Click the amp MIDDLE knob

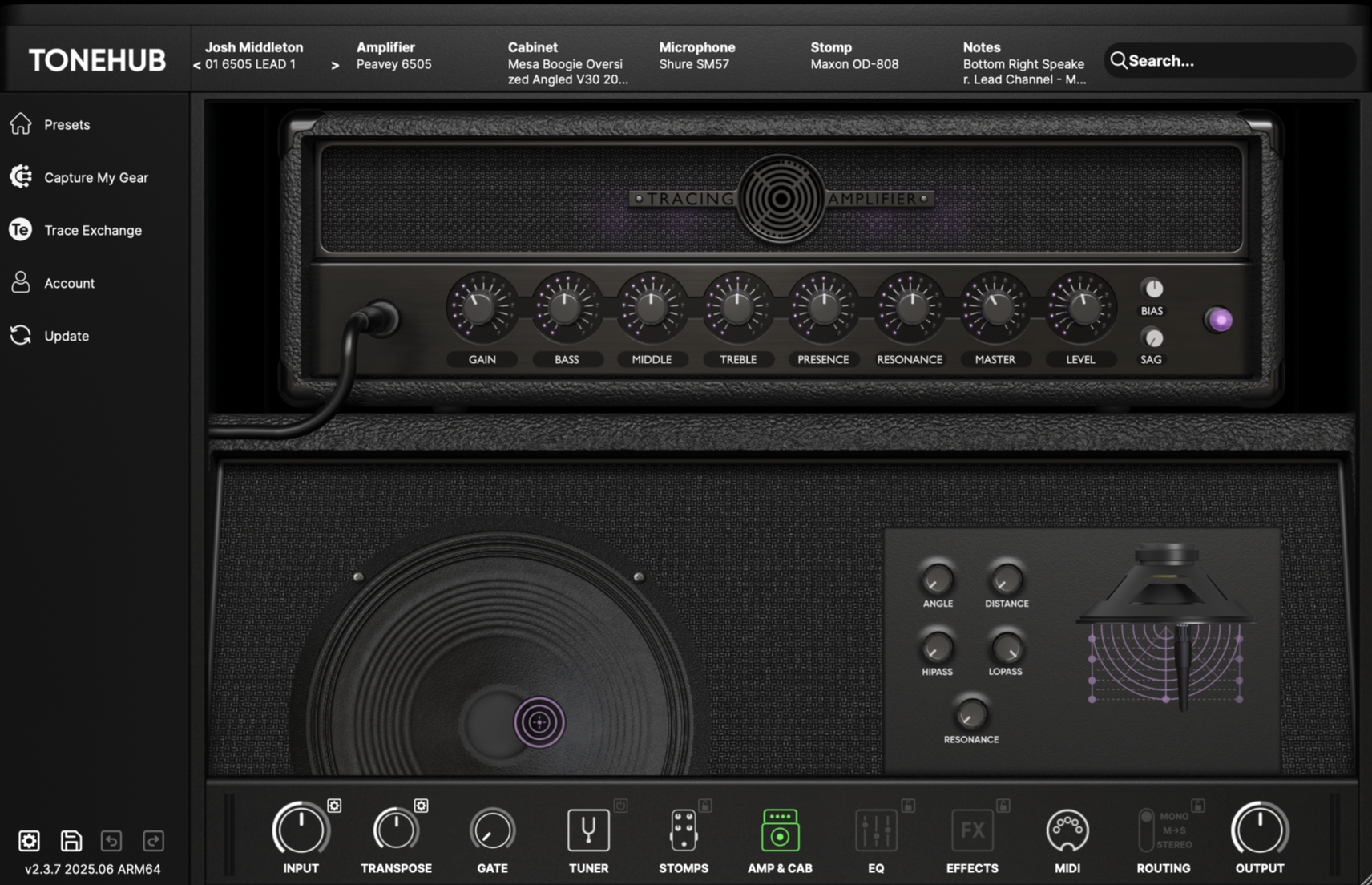click(652, 308)
